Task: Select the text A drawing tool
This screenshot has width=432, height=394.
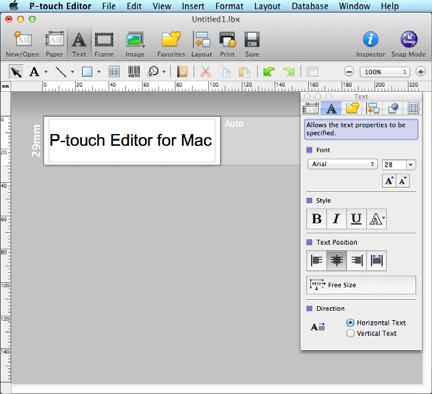Action: click(34, 72)
